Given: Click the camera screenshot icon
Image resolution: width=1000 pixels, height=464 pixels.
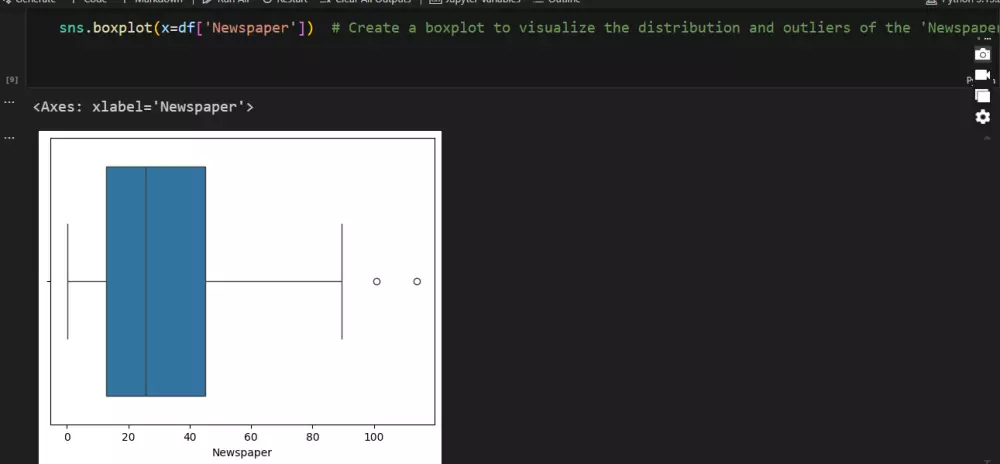Looking at the screenshot, I should click(x=983, y=54).
